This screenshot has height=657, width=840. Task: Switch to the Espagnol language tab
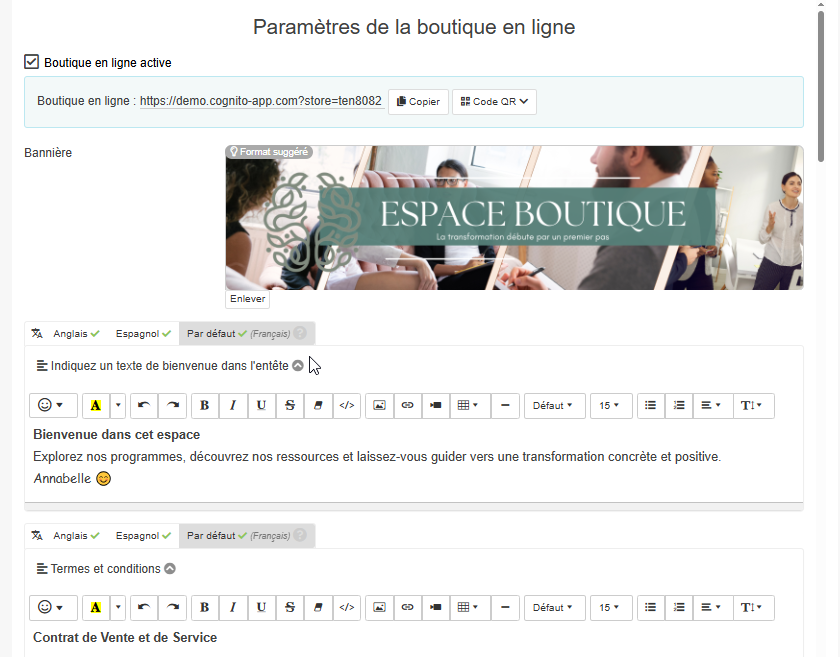[x=141, y=333]
